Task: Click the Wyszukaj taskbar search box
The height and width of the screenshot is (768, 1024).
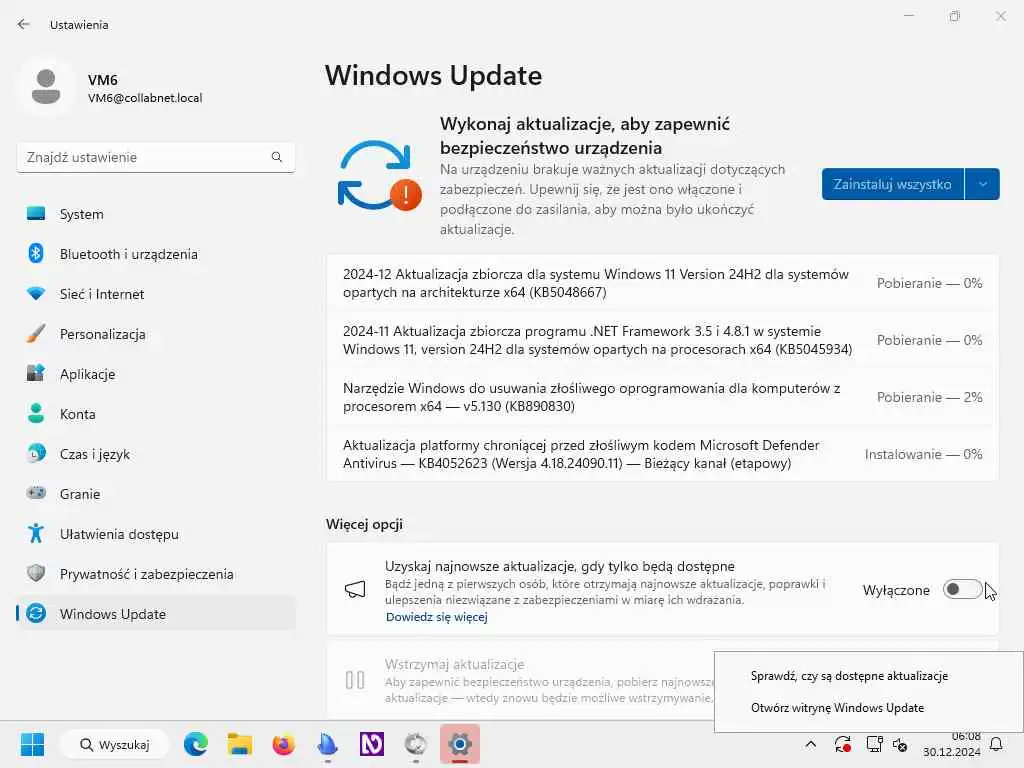Action: tap(114, 744)
